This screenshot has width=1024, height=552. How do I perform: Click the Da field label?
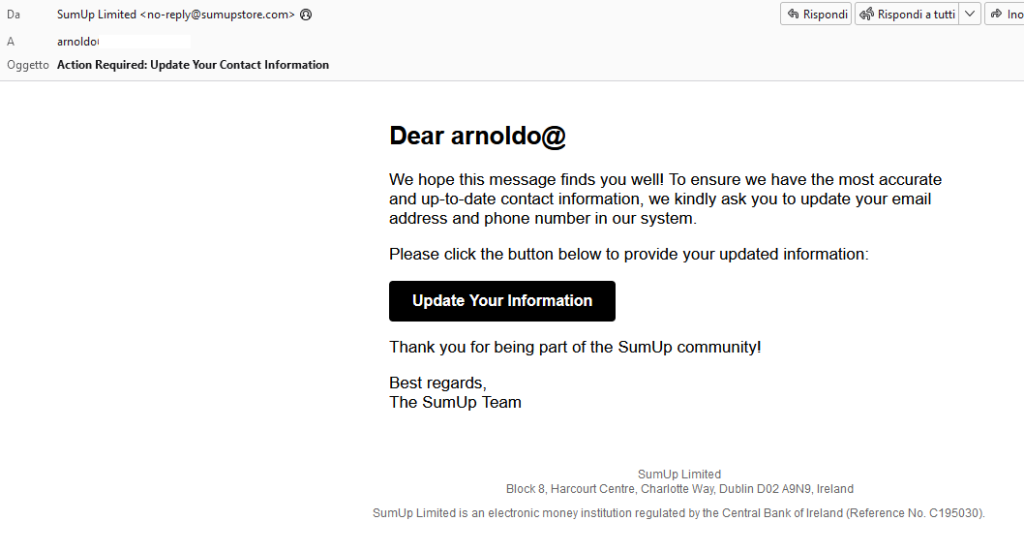click(x=14, y=14)
